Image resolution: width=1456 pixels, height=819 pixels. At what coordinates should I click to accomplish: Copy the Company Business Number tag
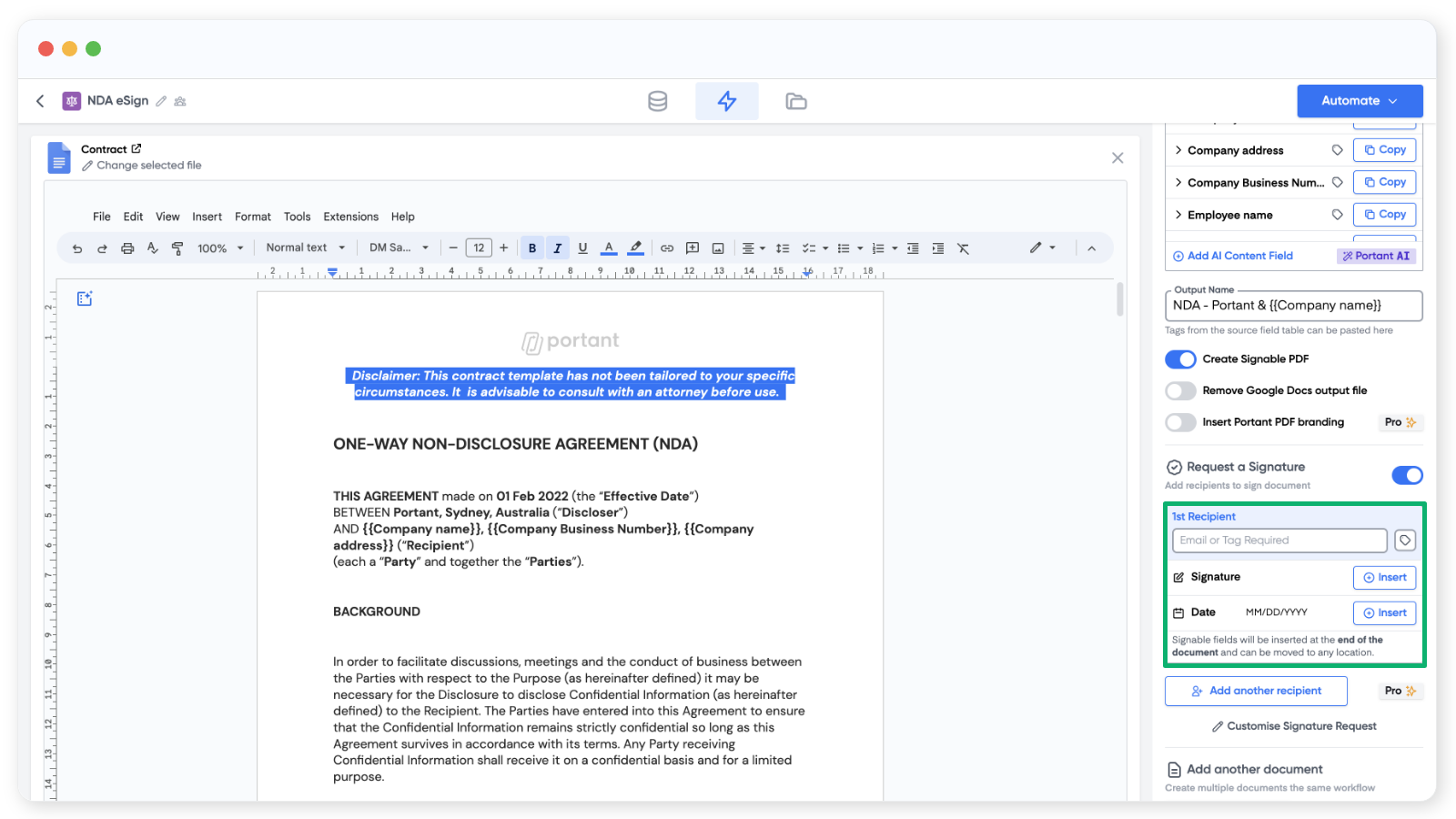pos(1384,182)
